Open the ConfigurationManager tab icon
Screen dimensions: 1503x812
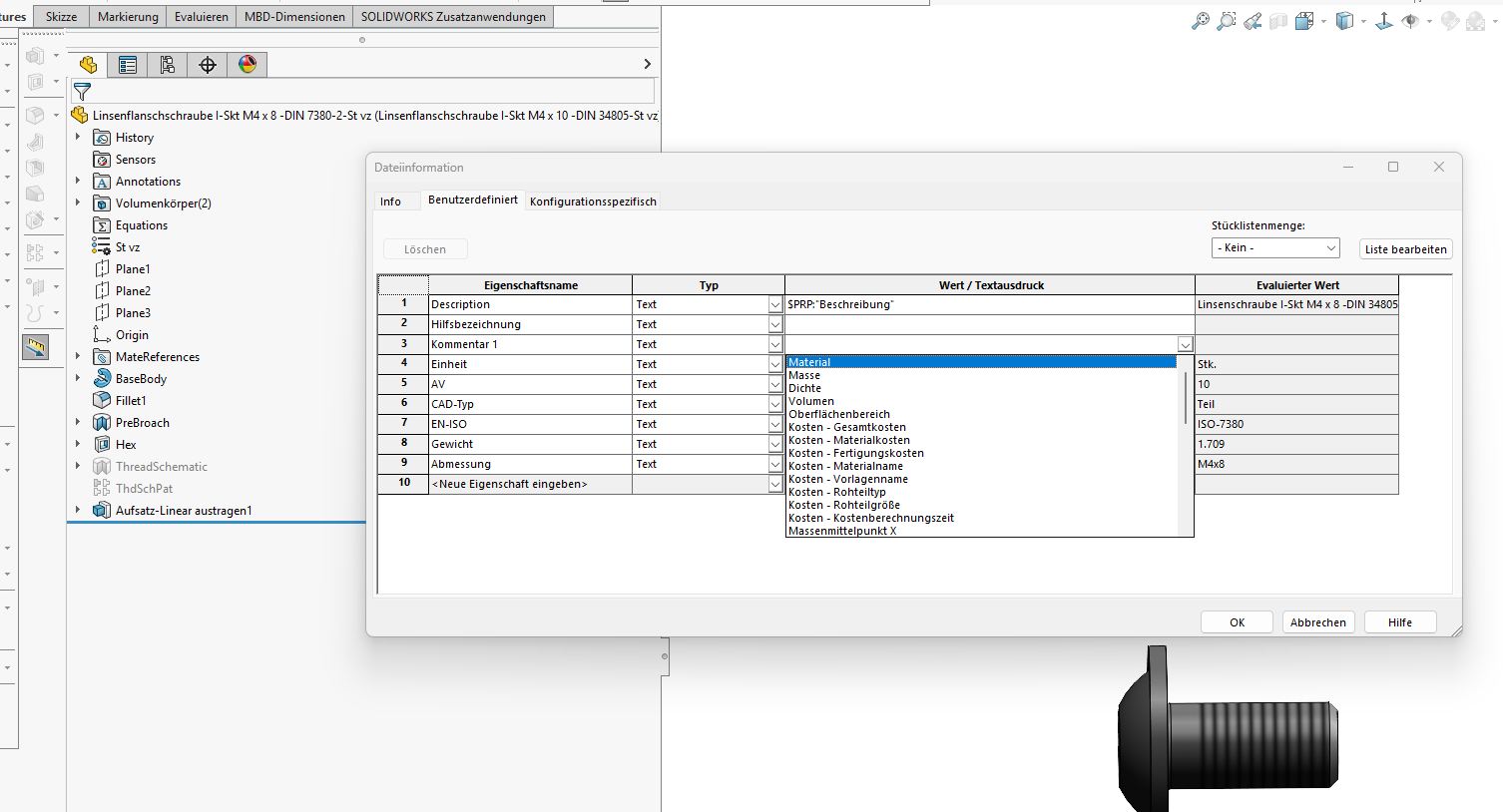[x=168, y=65]
